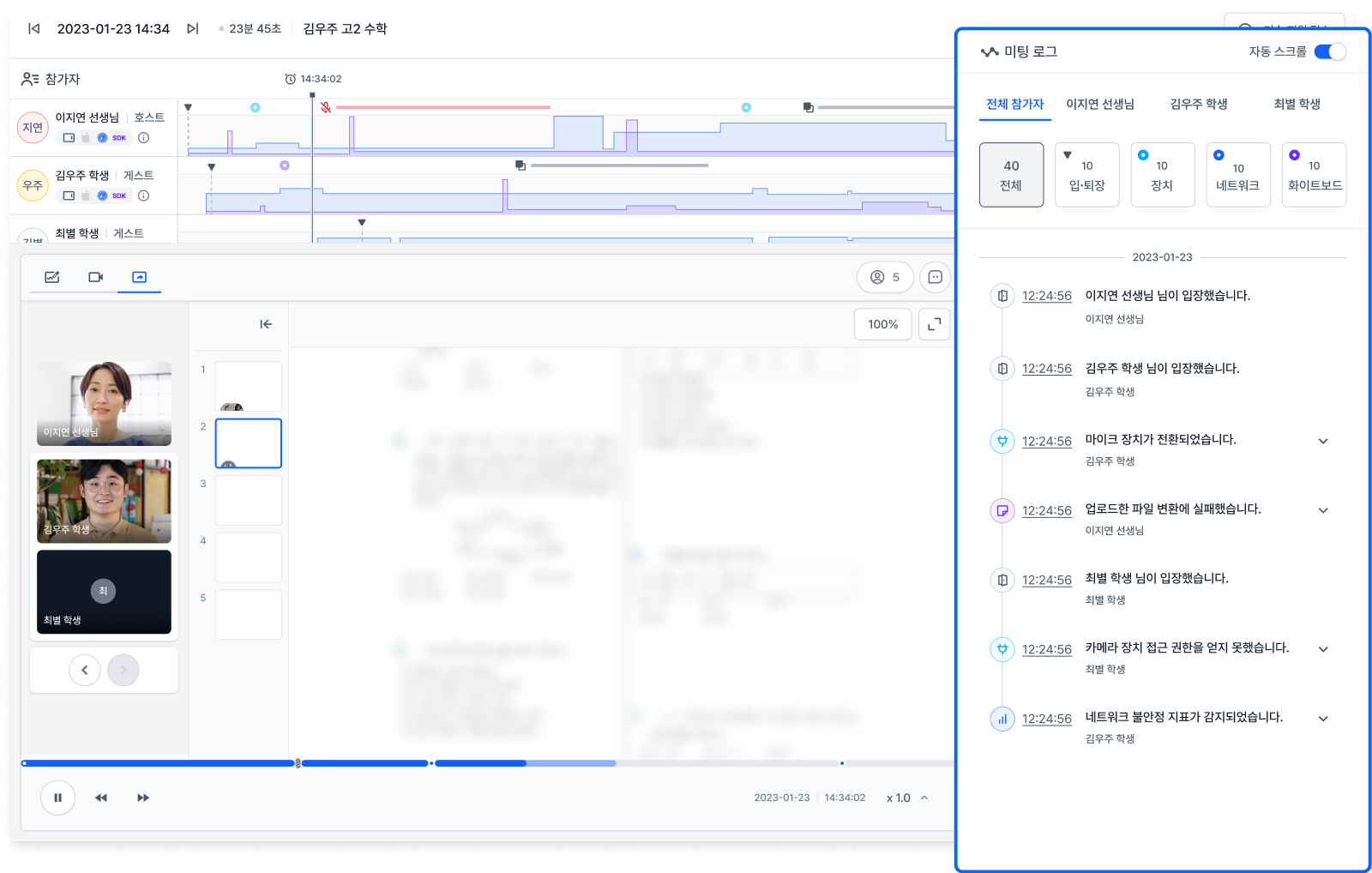
Task: Open timestamp link for 이지연 선생님 입장
Action: click(1046, 296)
